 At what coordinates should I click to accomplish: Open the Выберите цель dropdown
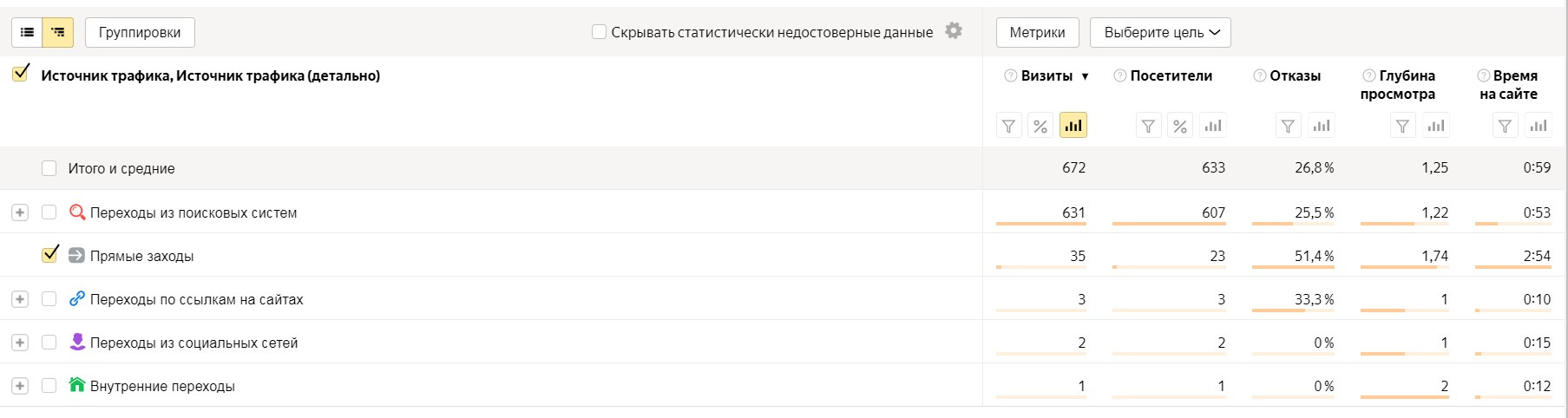point(1160,33)
